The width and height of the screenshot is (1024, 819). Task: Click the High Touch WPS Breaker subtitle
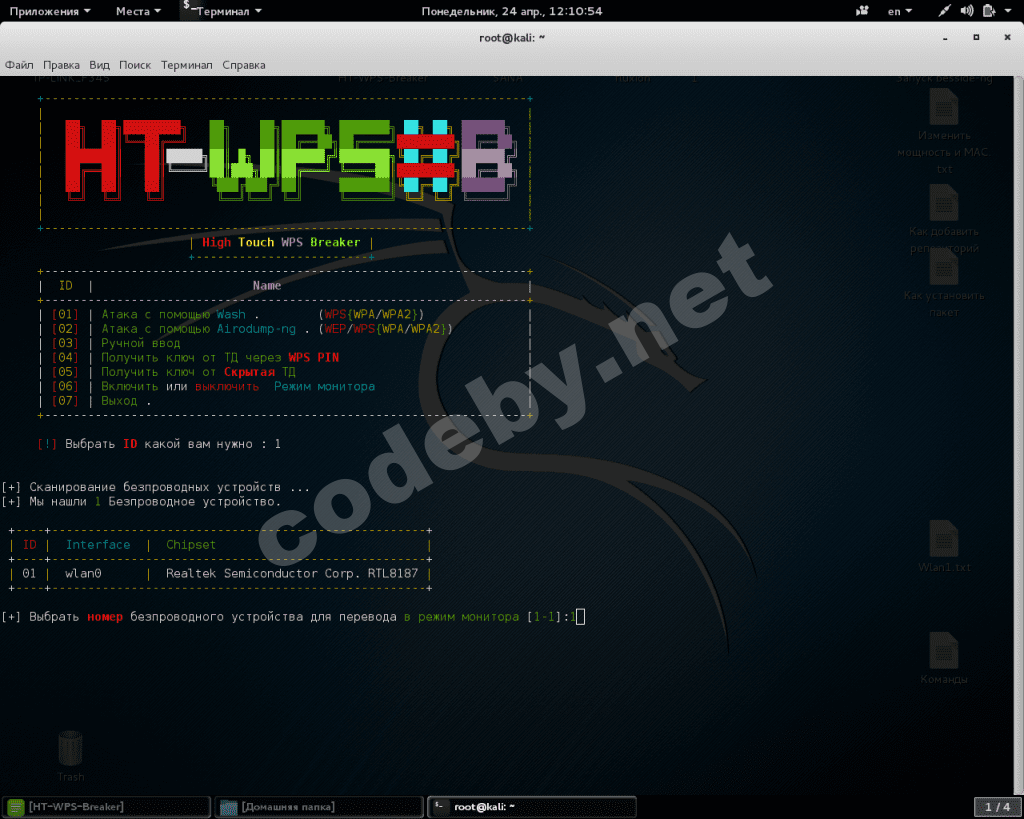click(281, 242)
